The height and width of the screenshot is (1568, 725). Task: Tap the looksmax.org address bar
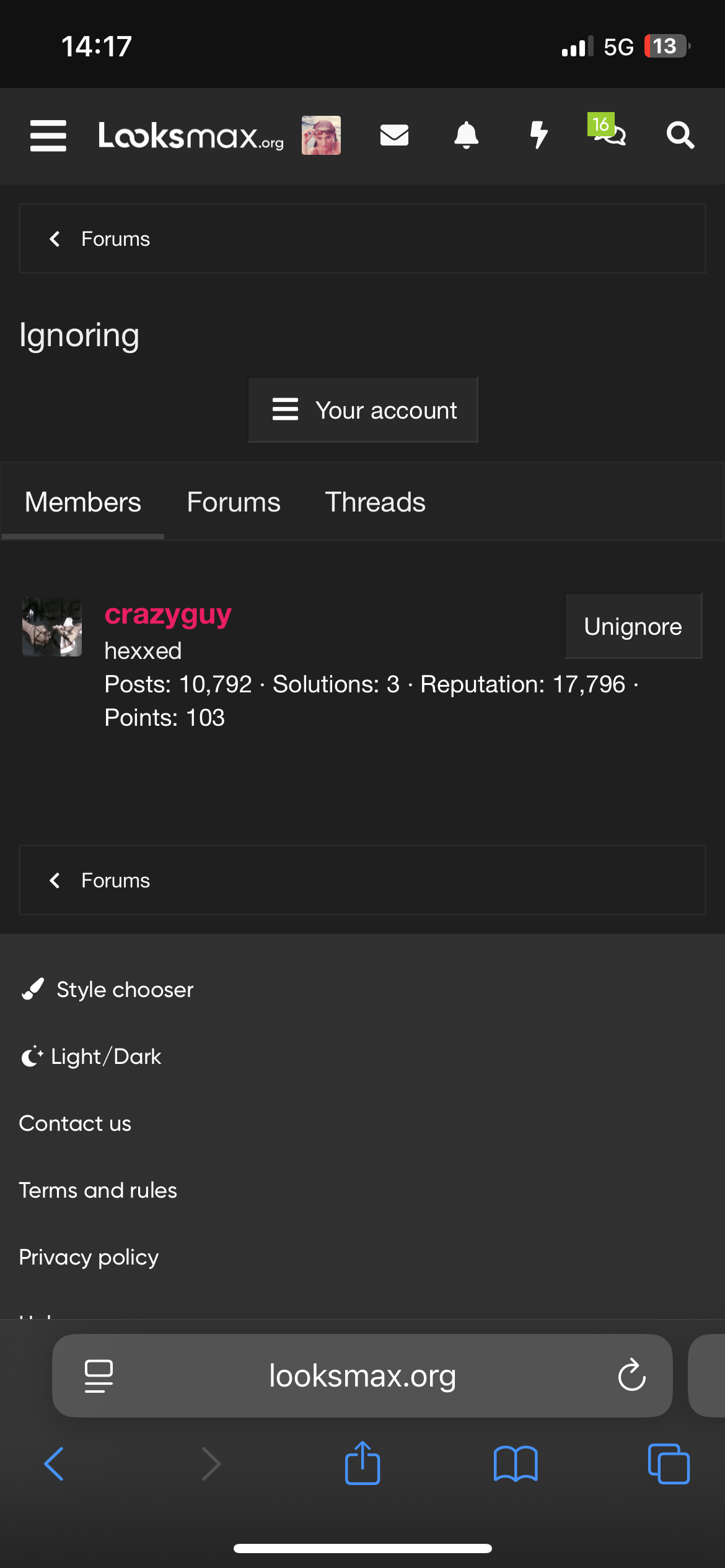click(362, 1375)
